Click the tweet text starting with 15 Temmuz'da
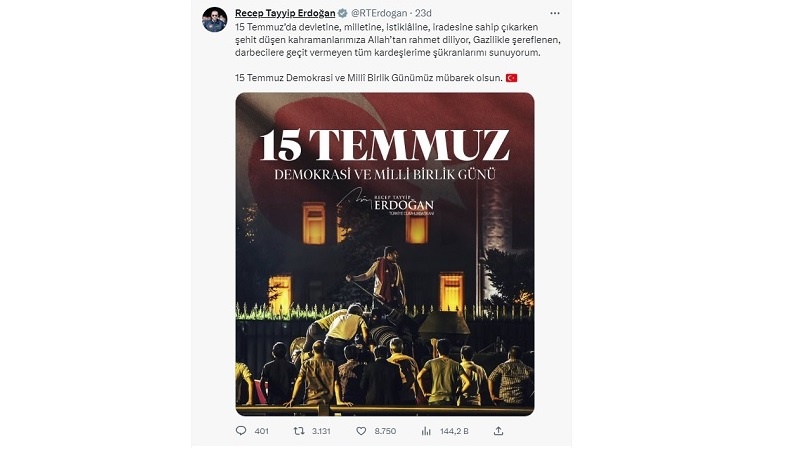This screenshot has width=800, height=450. point(397,40)
